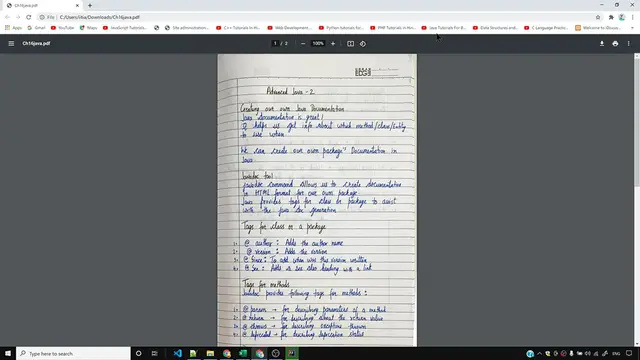Go back in browser history
Viewport: 640px width, 360px height.
tap(7, 17)
